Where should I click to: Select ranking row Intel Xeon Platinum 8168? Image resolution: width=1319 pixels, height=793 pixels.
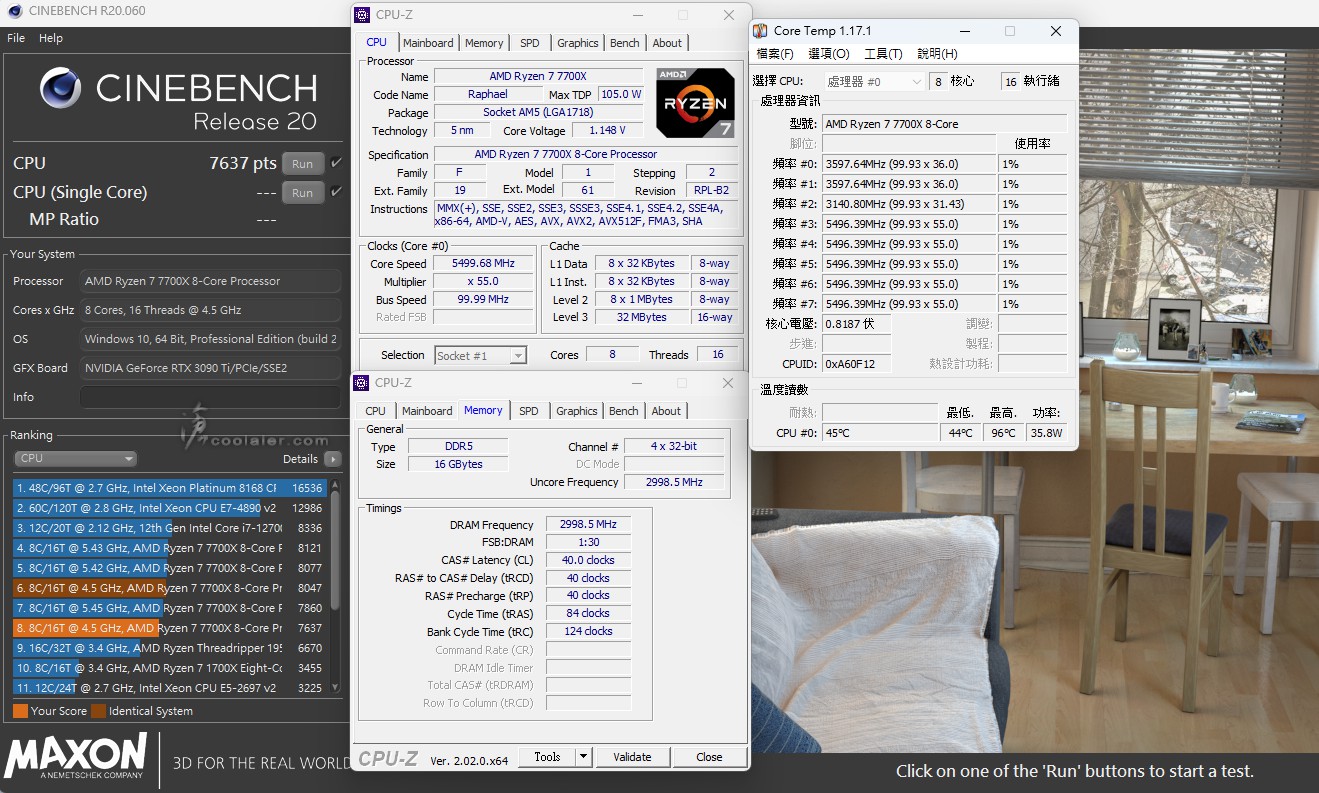170,488
